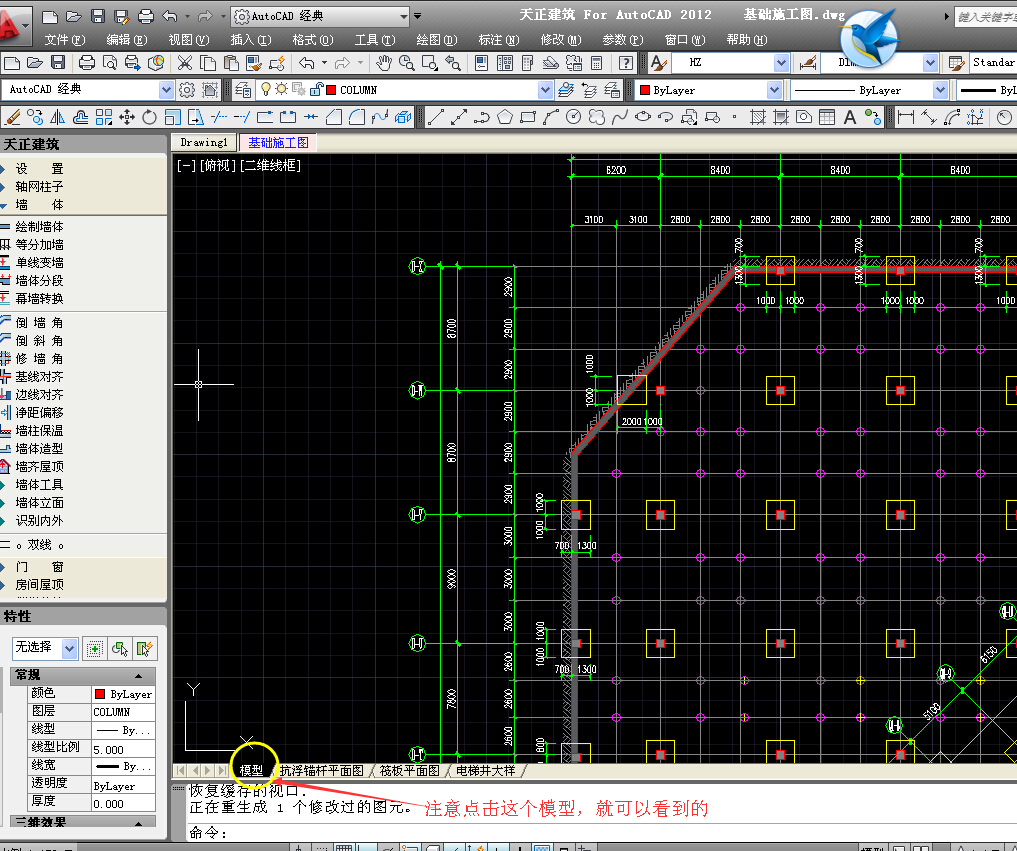Click 绘制墙体 in the 天正建筑 panel

[39, 227]
